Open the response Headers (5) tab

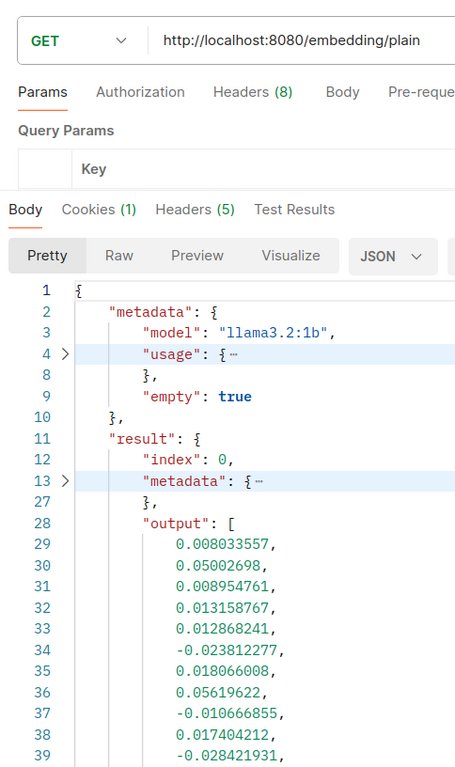pos(195,209)
